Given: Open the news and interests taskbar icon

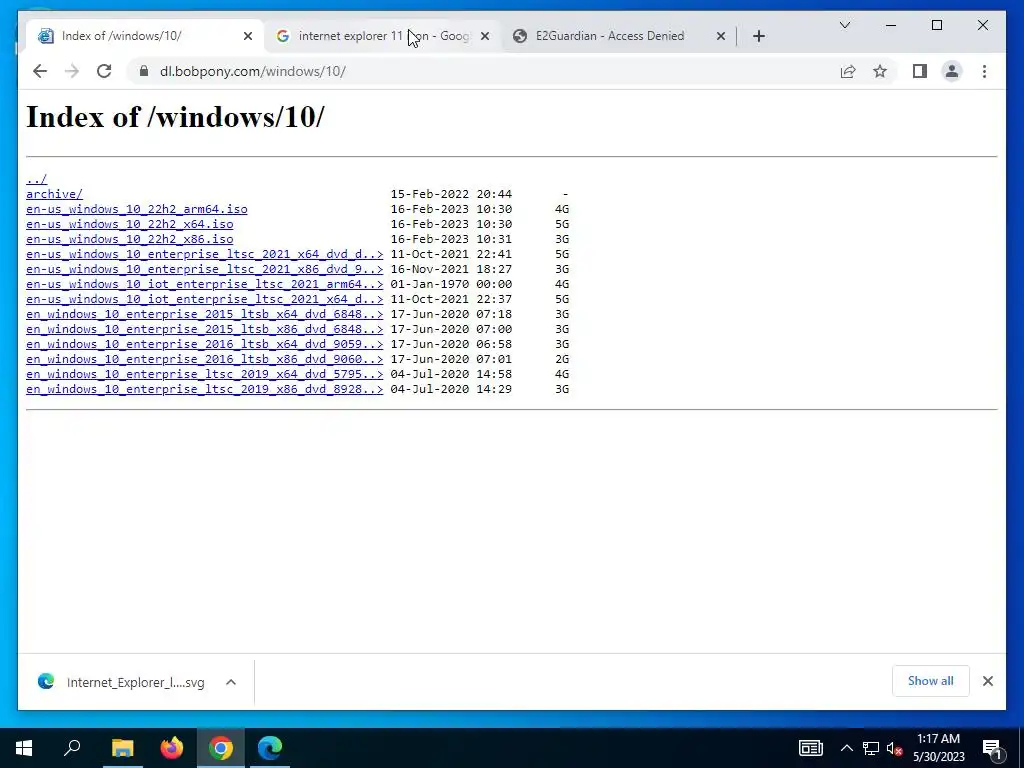Looking at the screenshot, I should click(810, 748).
